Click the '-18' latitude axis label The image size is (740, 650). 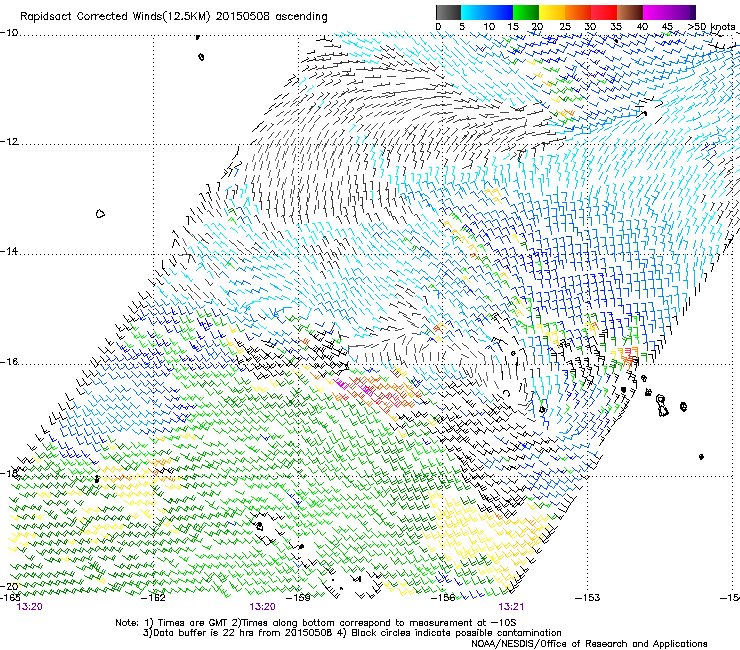click(9, 473)
